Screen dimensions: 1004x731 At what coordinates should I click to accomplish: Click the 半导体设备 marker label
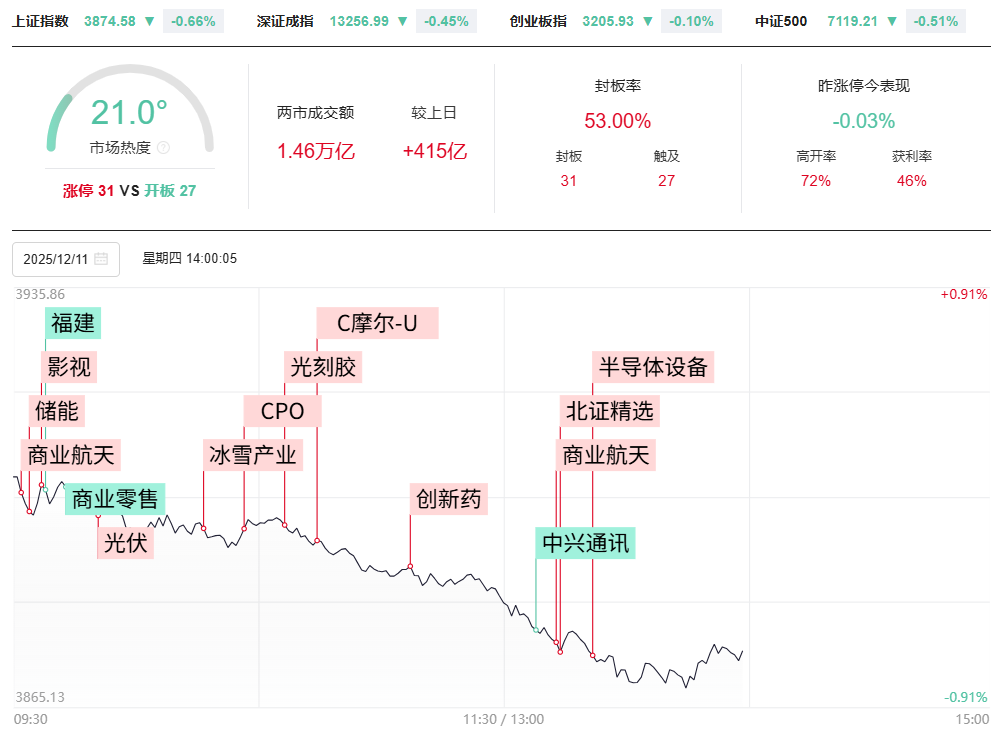click(x=653, y=367)
